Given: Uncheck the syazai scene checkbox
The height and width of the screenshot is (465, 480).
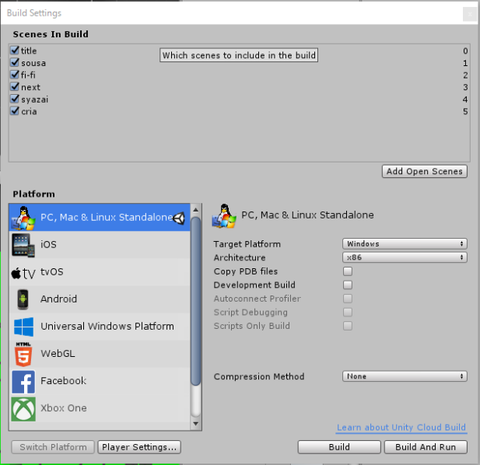Looking at the screenshot, I should 15,99.
